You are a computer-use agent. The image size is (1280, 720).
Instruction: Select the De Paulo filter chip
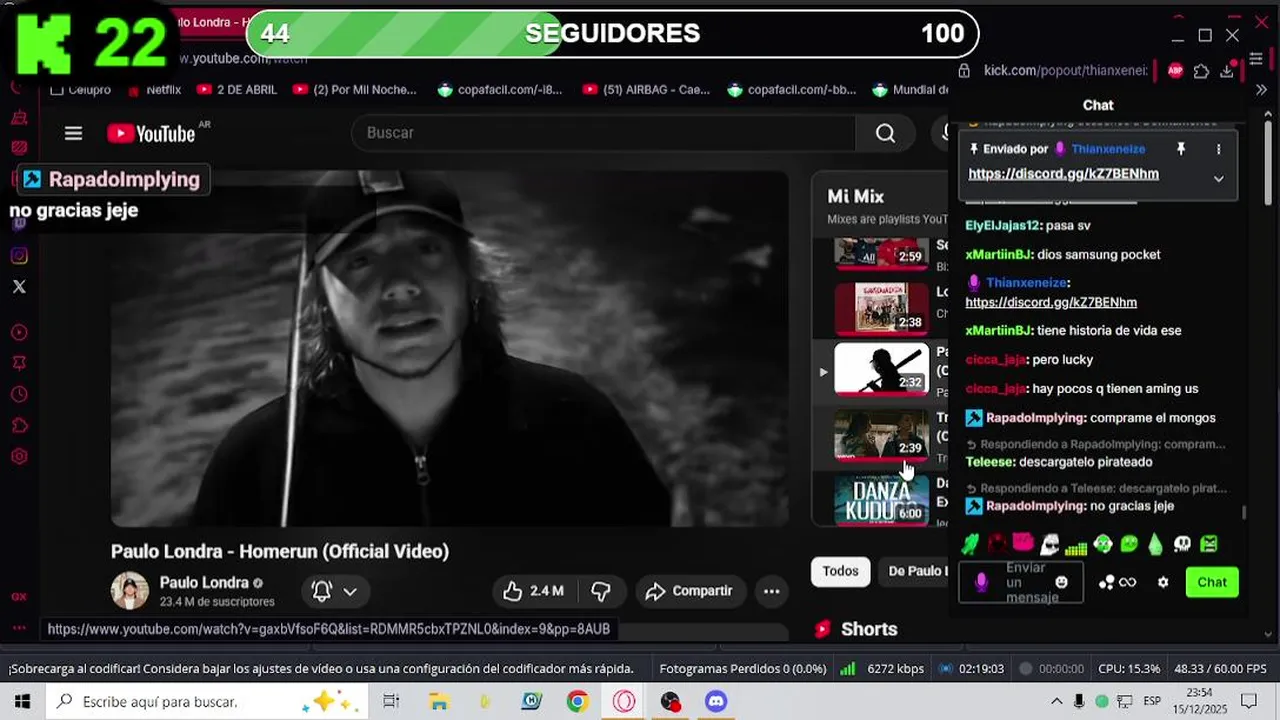(915, 571)
